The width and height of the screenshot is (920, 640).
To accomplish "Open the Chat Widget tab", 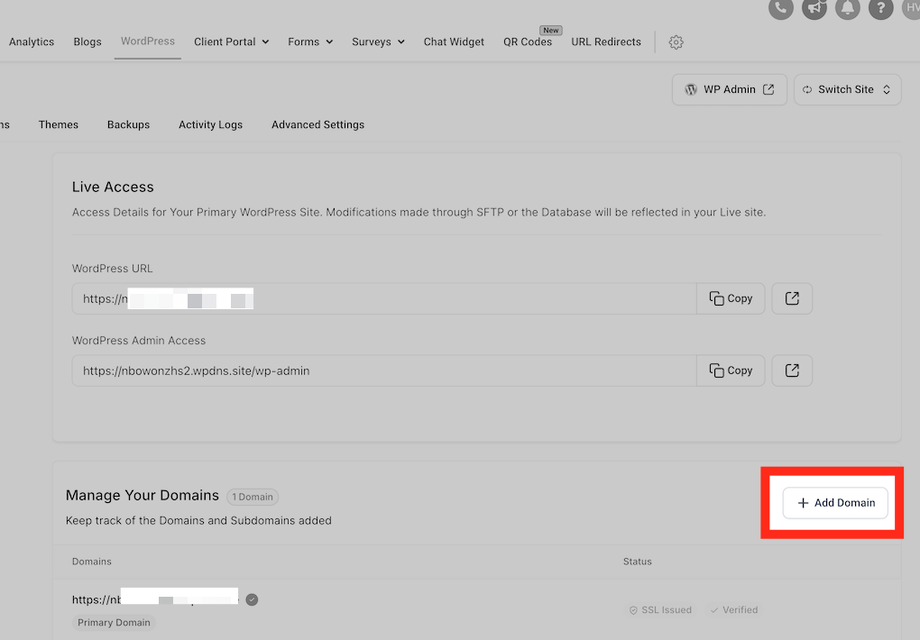I will coord(454,42).
